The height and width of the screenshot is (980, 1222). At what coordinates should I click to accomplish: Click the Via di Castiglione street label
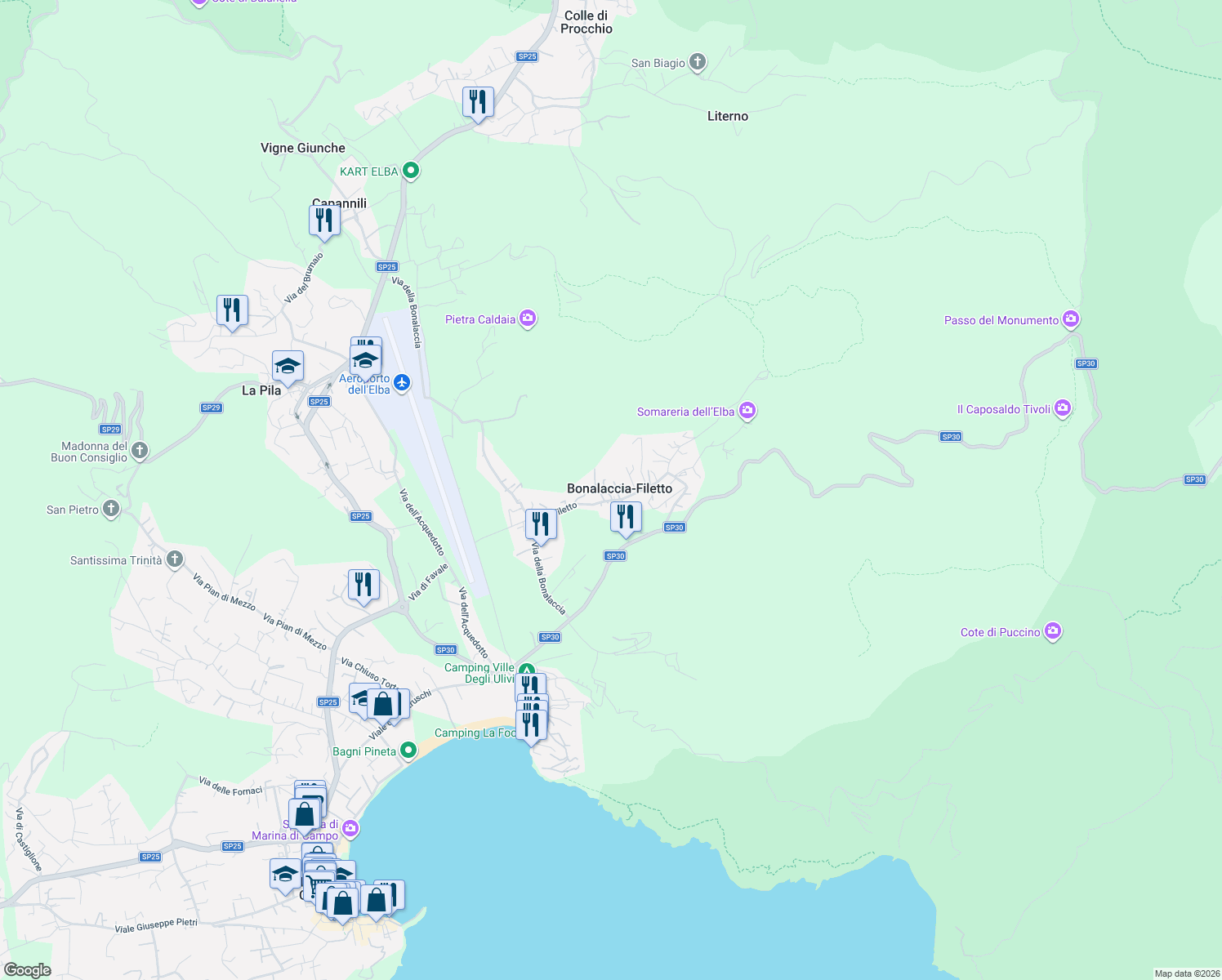click(x=29, y=839)
